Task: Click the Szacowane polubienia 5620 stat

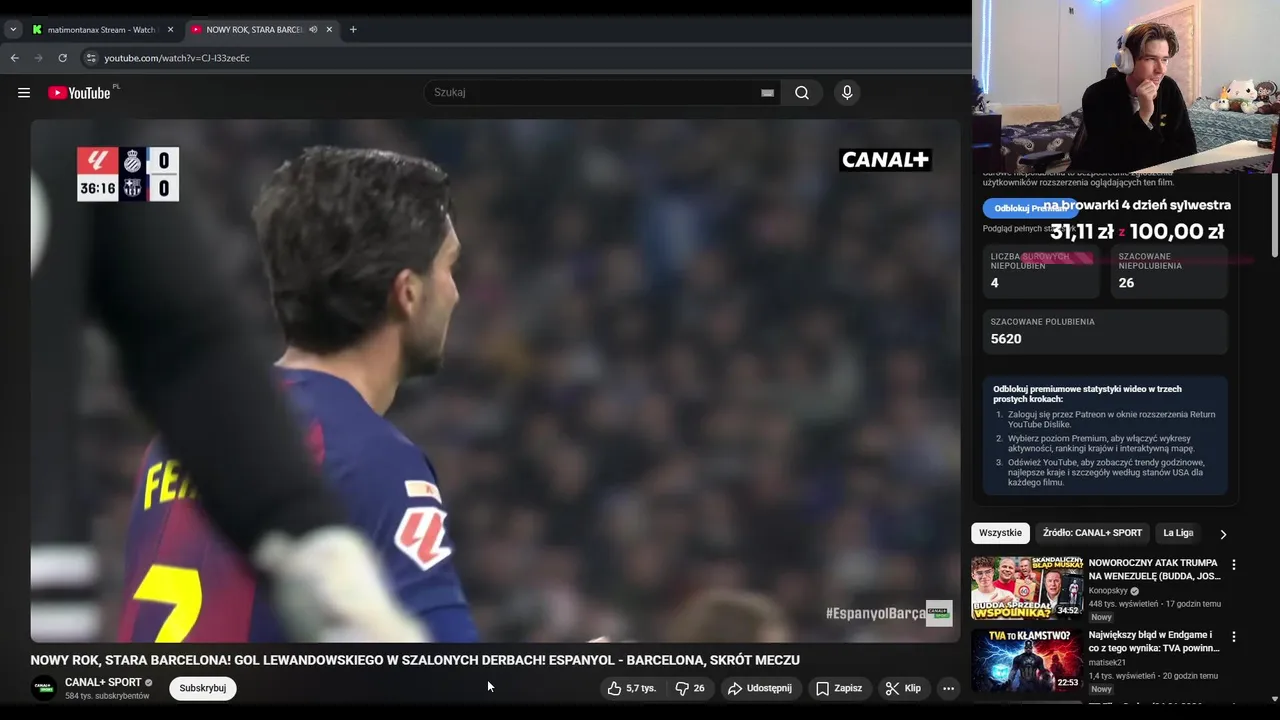Action: pos(1104,331)
